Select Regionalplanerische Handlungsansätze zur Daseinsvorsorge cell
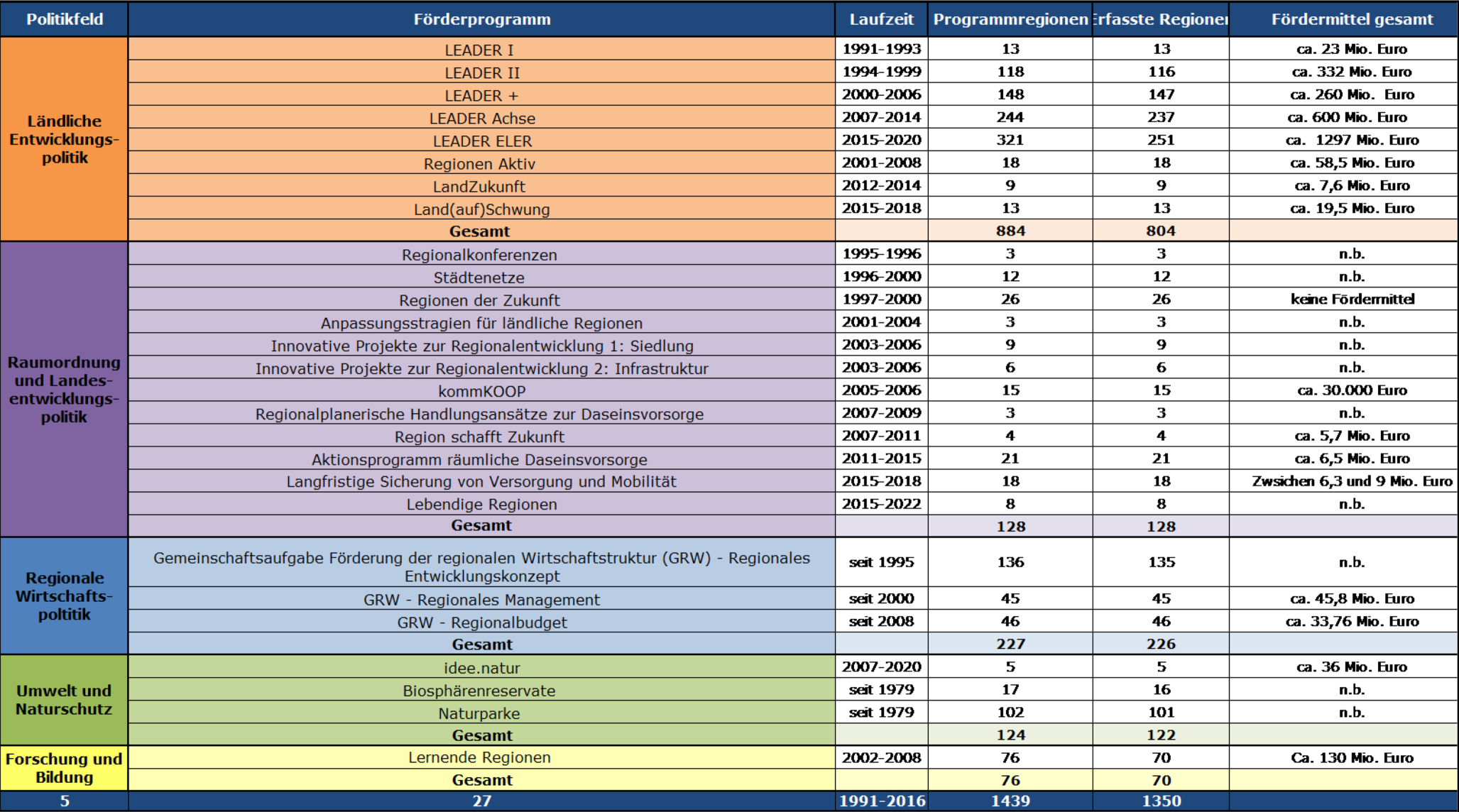Image resolution: width=1459 pixels, height=812 pixels. click(481, 412)
